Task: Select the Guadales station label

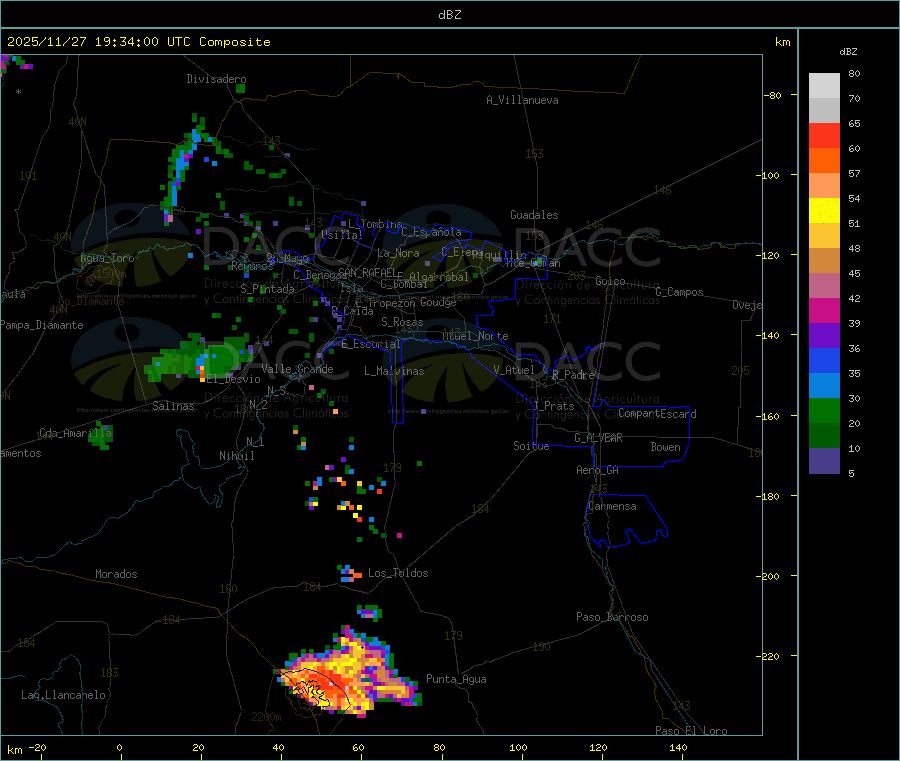Action: 534,215
